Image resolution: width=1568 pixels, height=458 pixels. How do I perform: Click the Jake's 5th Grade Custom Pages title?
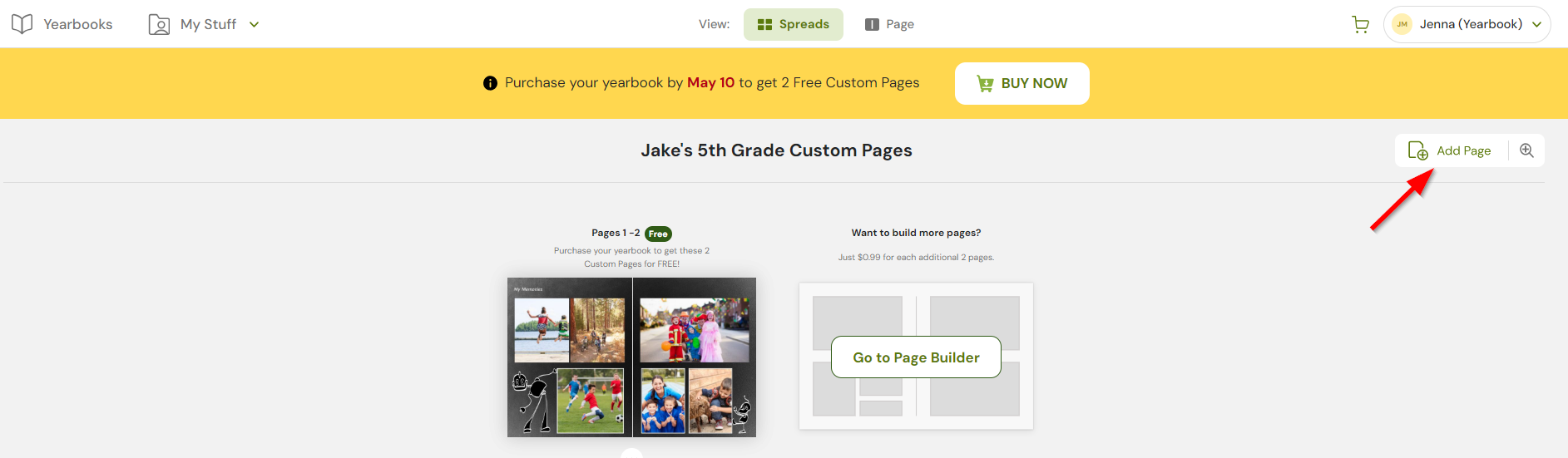click(776, 150)
